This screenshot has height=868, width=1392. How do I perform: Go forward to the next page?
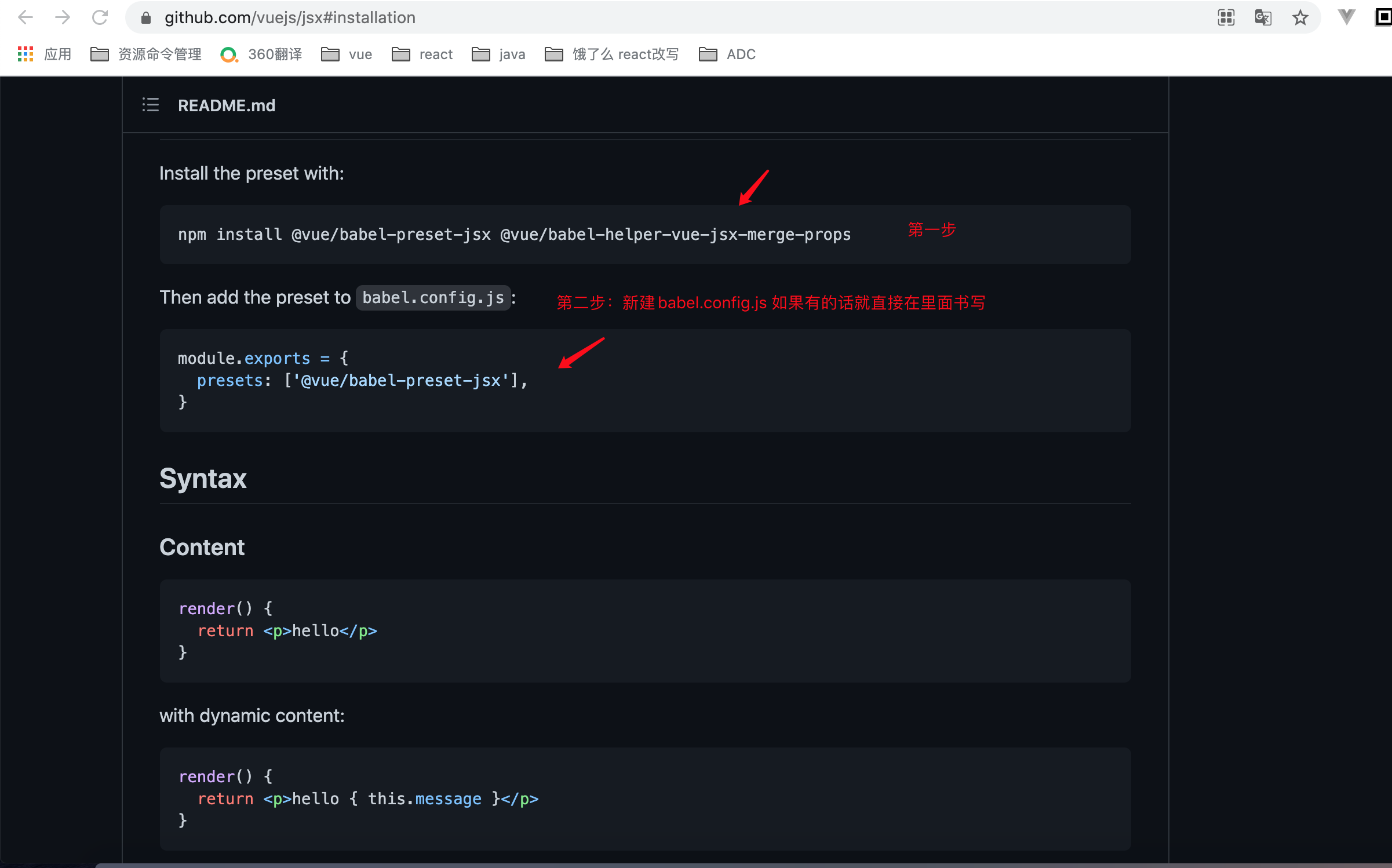point(63,17)
